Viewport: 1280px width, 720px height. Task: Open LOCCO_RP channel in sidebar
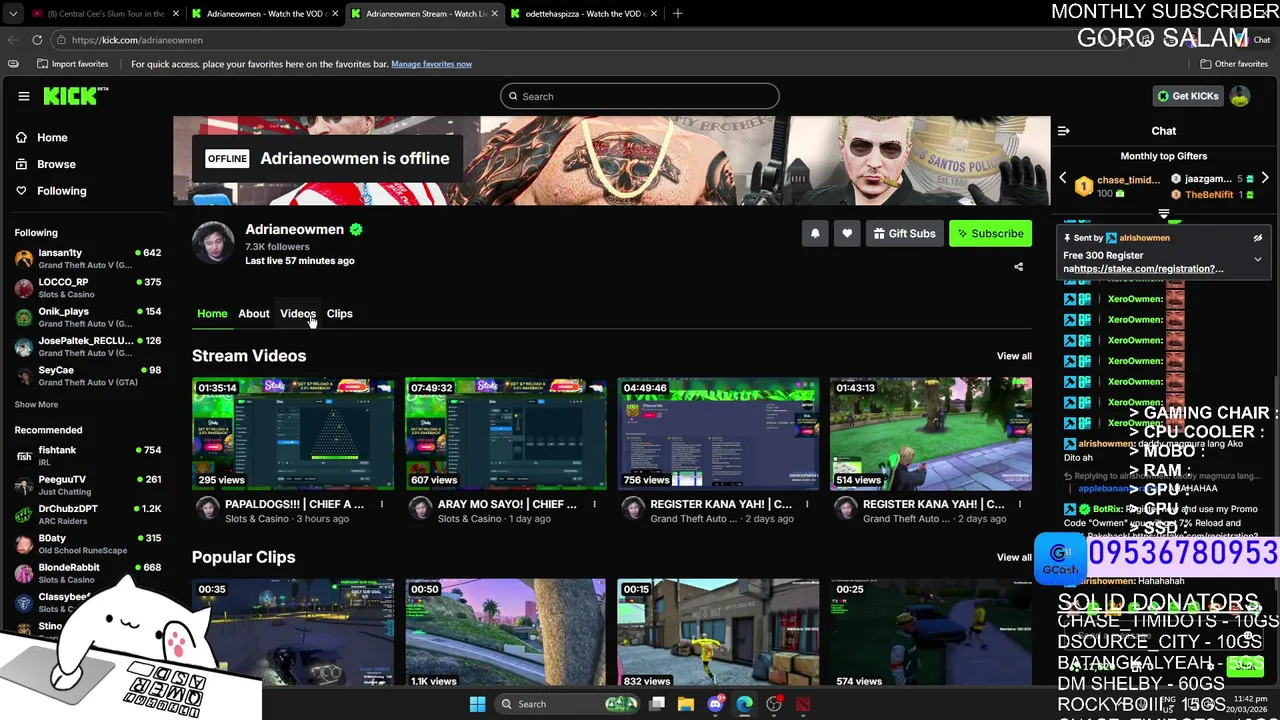click(88, 288)
